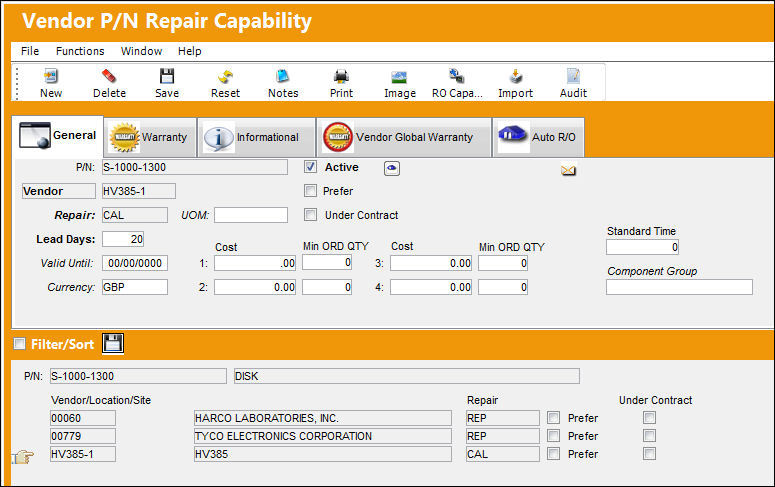The height and width of the screenshot is (487, 775).
Task: Click the eye icon next to Active
Action: click(x=392, y=169)
